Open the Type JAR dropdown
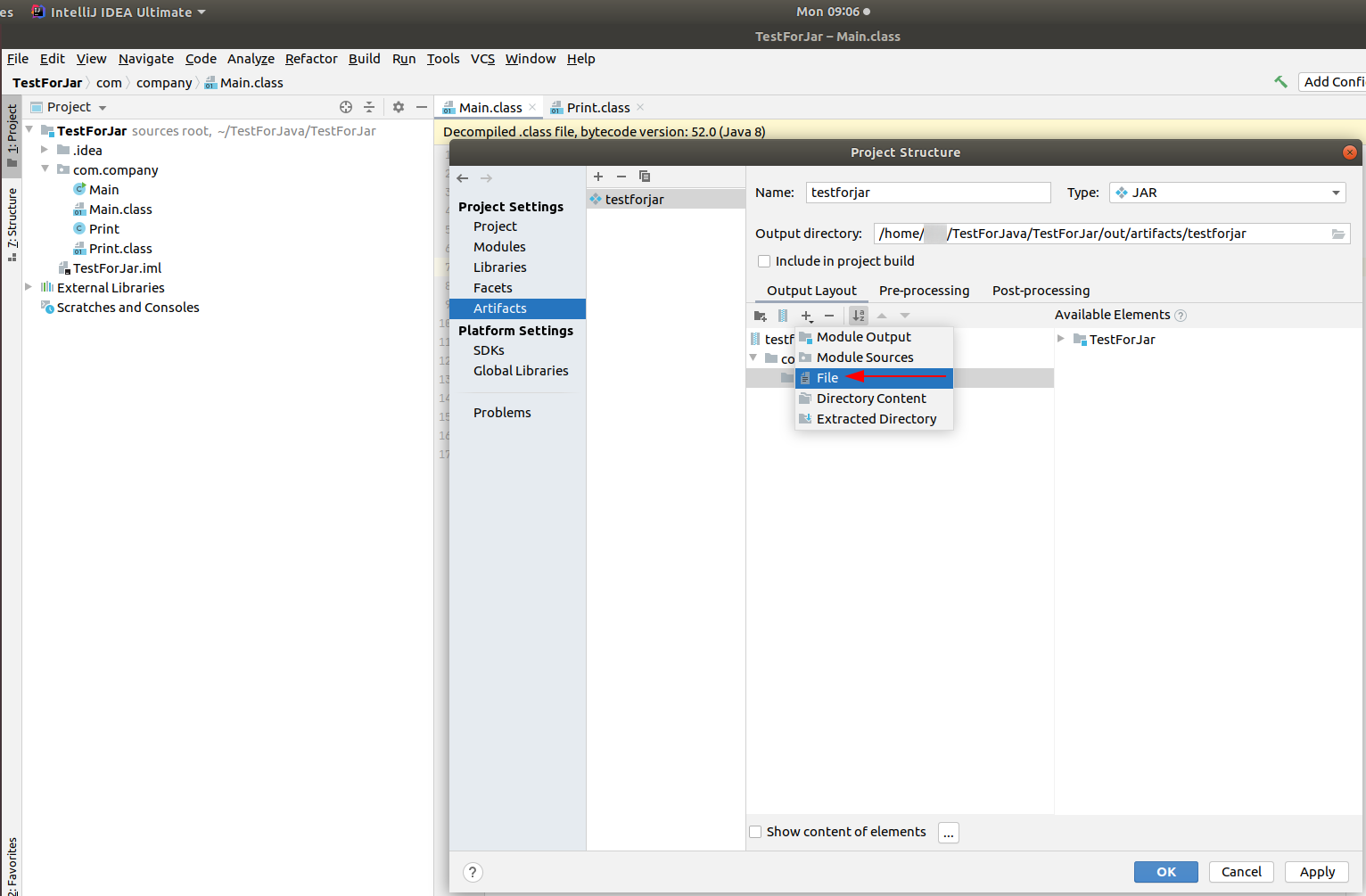 pos(1227,193)
